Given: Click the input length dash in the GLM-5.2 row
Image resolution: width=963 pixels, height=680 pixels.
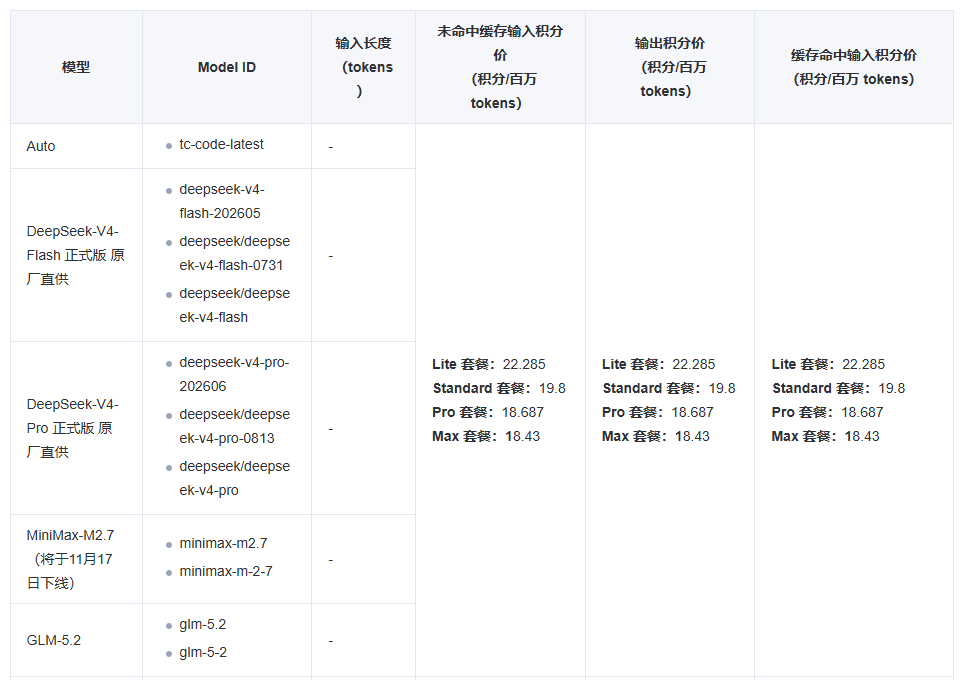Looking at the screenshot, I should click(x=331, y=641).
